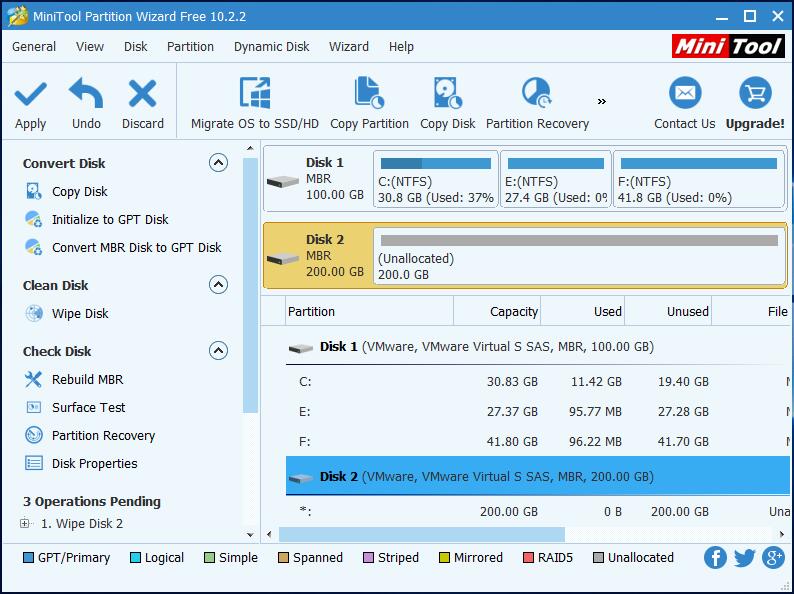Open the Dynamic Disk menu
Viewport: 794px width, 594px height.
point(271,47)
